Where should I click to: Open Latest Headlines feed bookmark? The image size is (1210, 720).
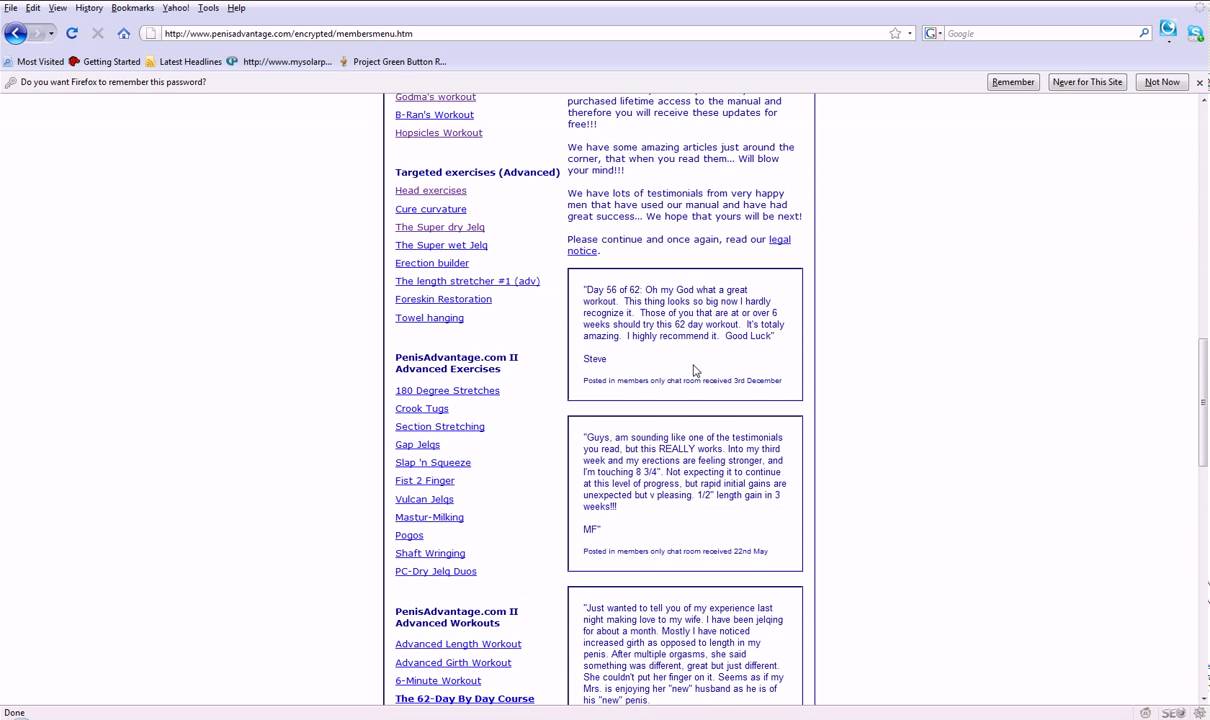[x=183, y=62]
